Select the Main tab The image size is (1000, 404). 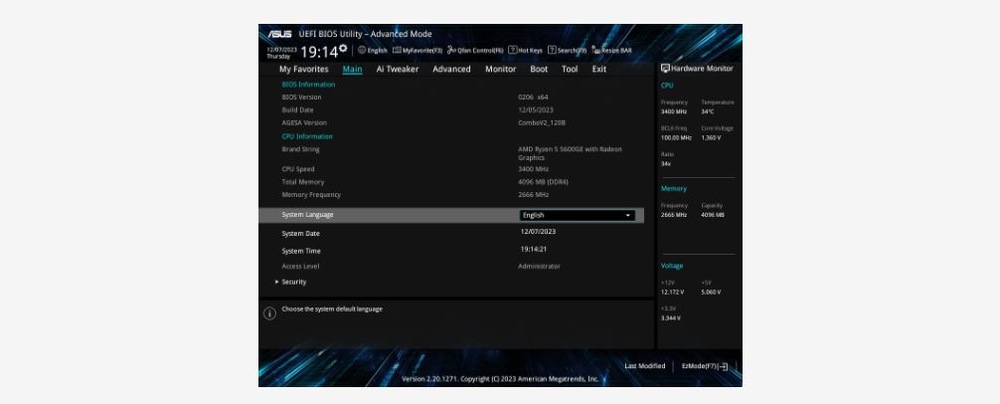[x=352, y=69]
